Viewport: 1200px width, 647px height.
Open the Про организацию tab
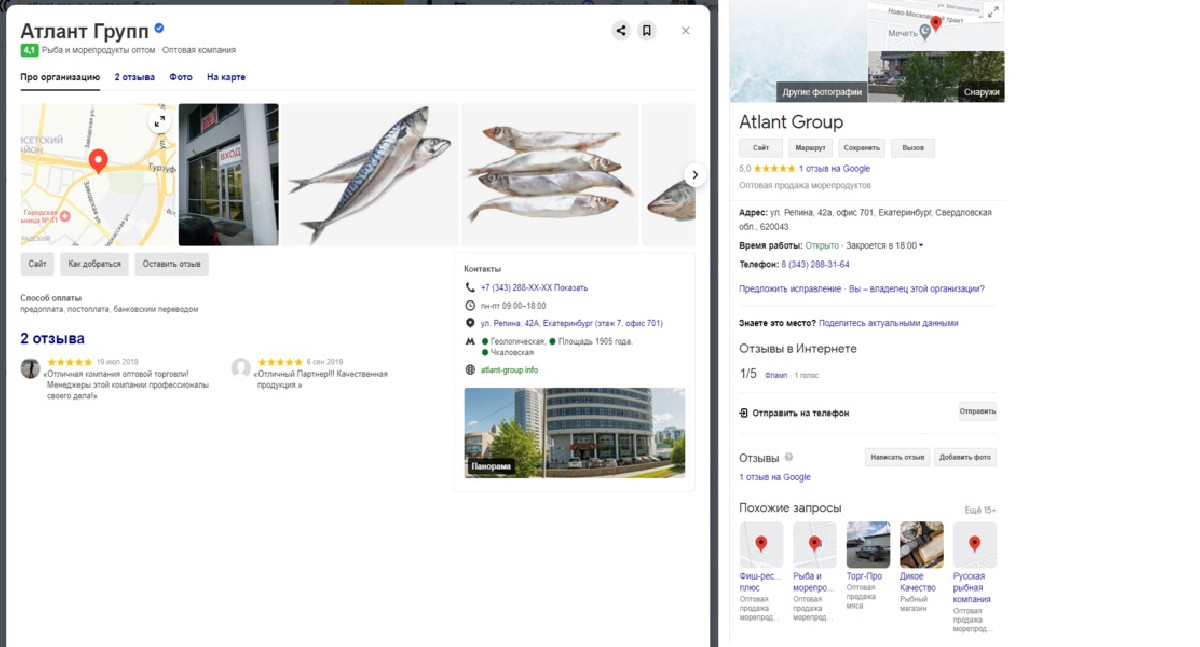pyautogui.click(x=60, y=77)
